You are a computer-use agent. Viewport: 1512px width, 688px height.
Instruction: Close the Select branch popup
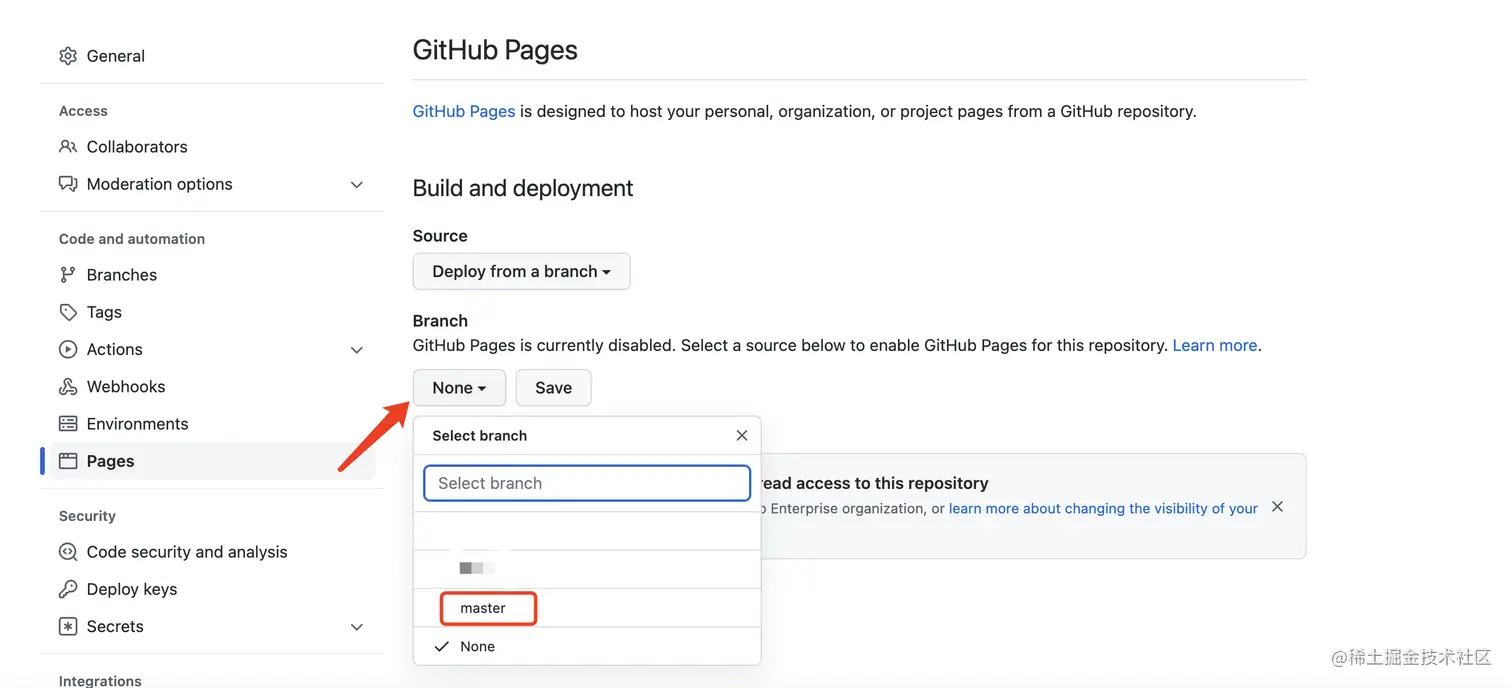(x=742, y=436)
